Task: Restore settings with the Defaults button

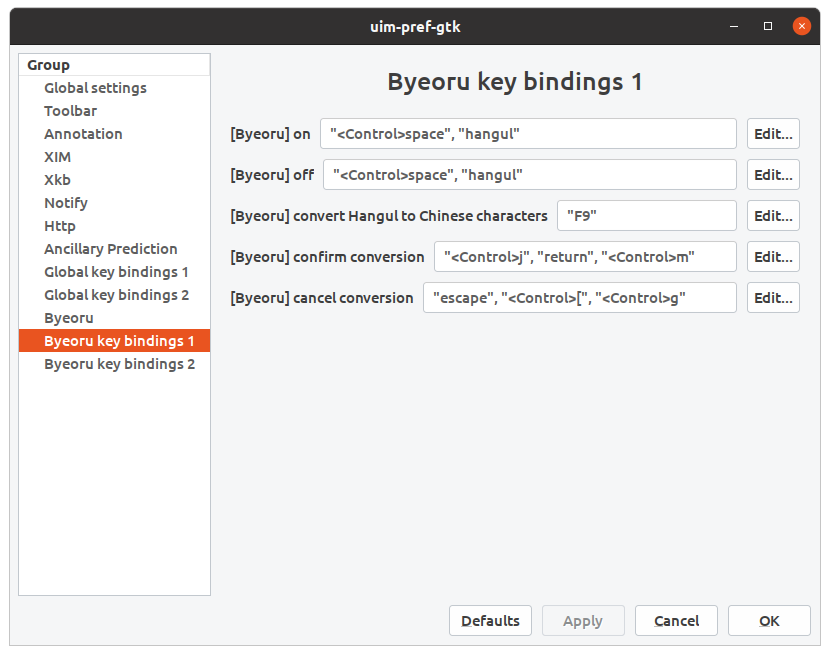Action: pyautogui.click(x=490, y=621)
